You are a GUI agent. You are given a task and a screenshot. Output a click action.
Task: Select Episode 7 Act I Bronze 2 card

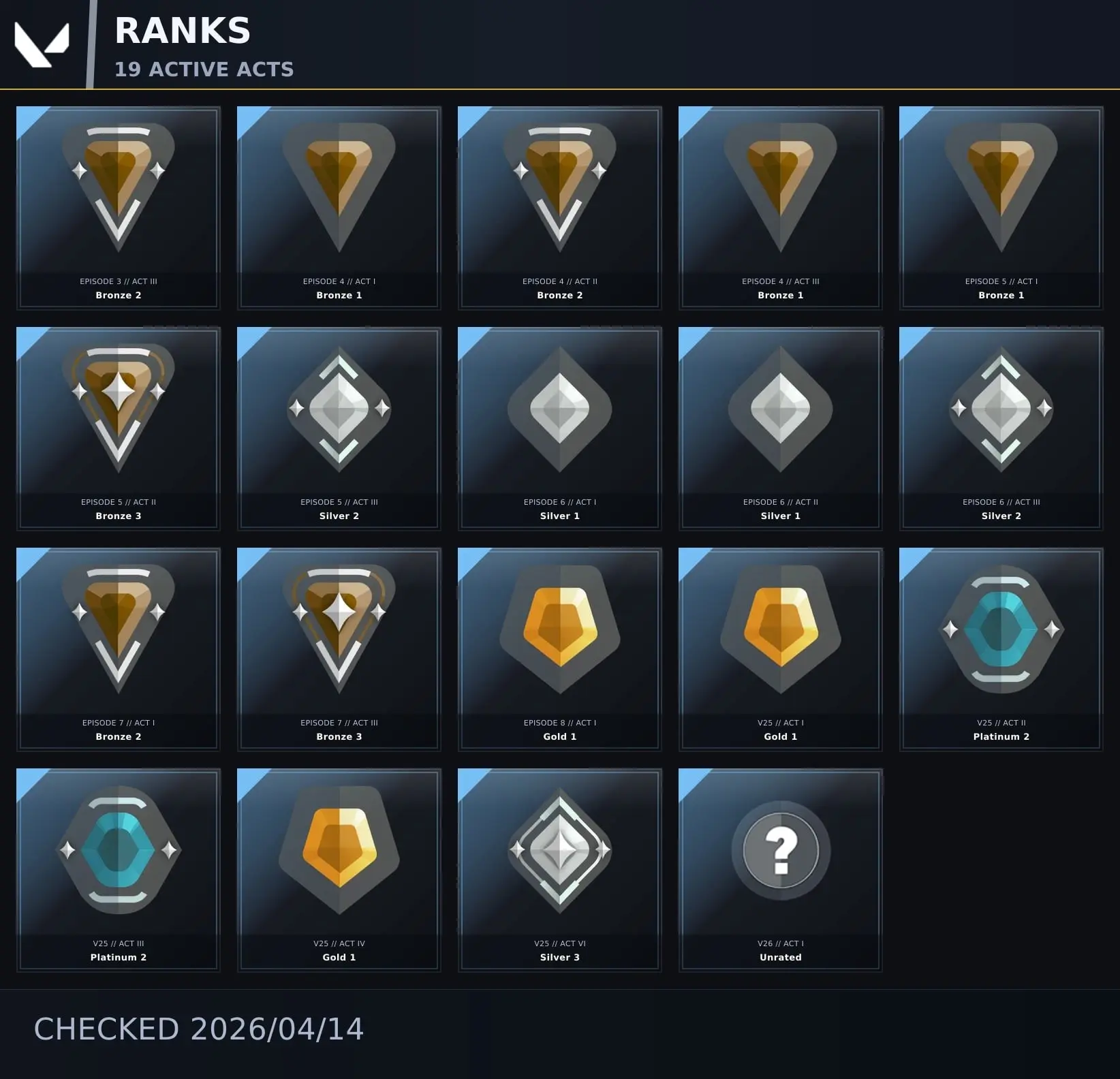119,649
